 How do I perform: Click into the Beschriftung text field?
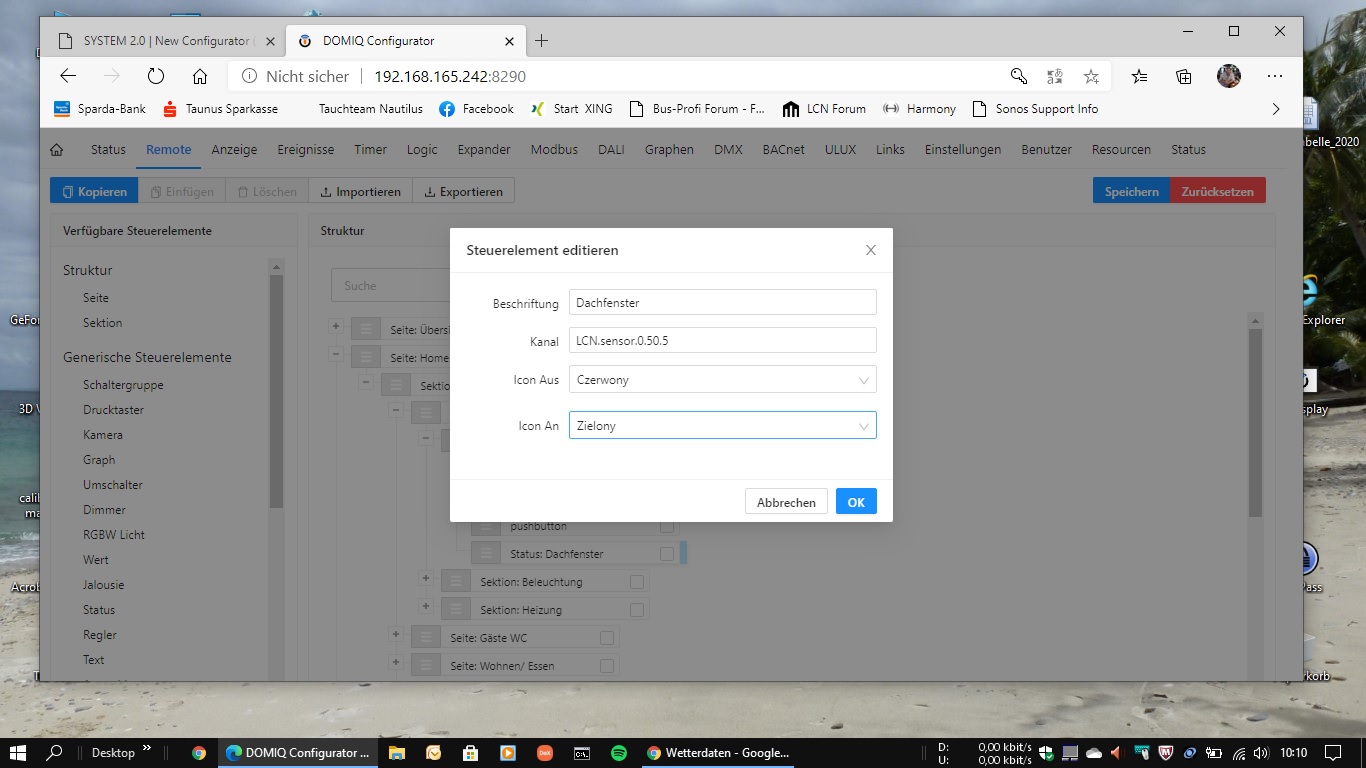pos(722,303)
